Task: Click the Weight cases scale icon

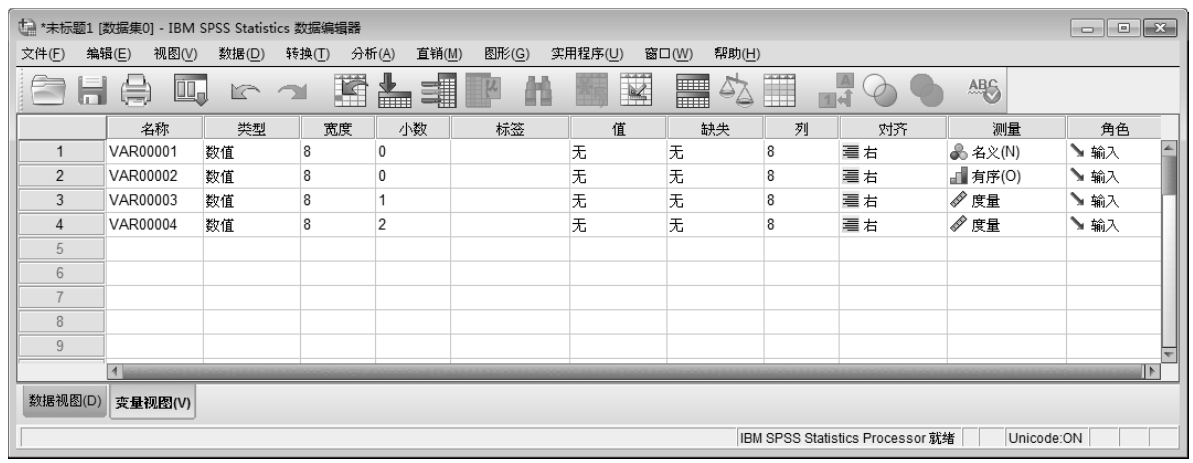Action: [x=736, y=91]
